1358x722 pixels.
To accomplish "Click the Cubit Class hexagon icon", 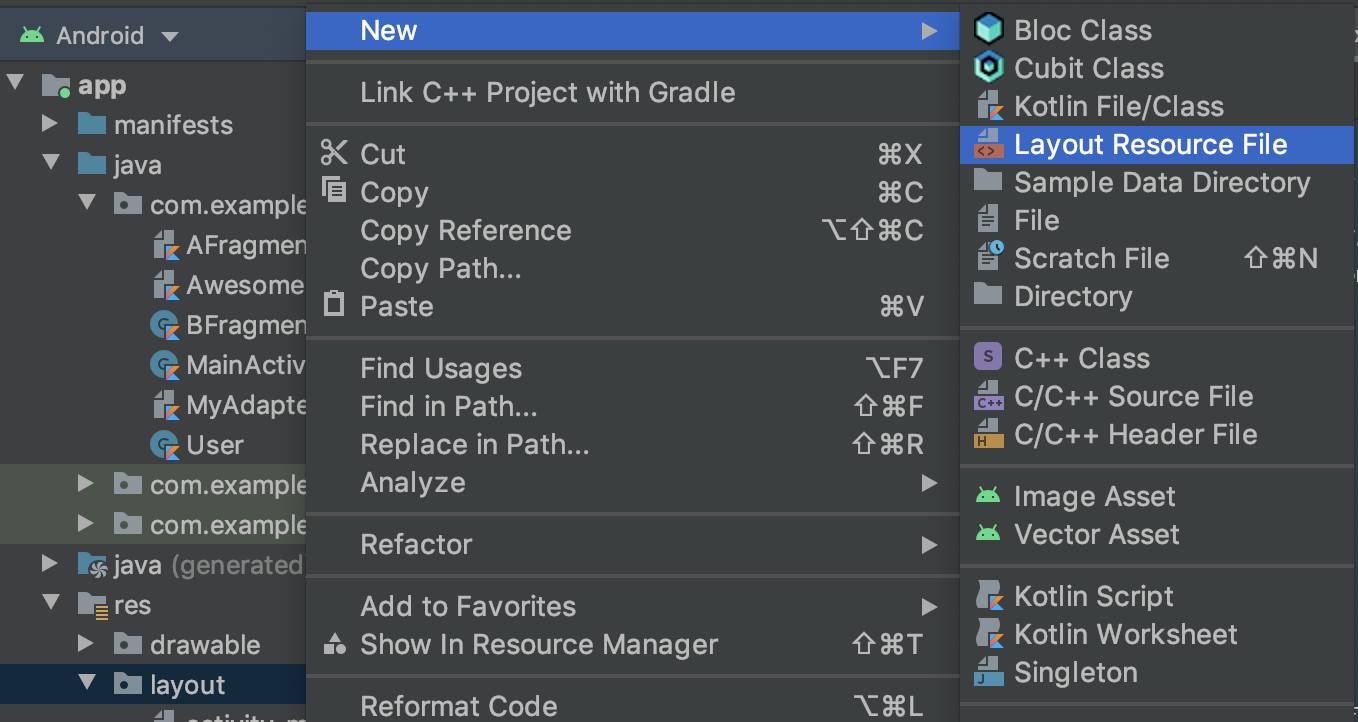I will click(988, 68).
